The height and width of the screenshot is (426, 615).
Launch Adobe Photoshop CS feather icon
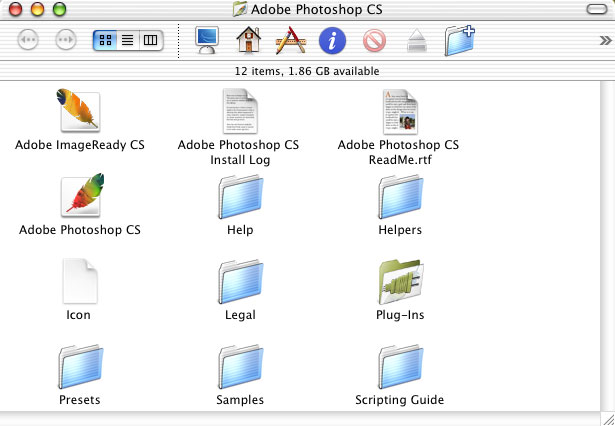click(x=82, y=196)
